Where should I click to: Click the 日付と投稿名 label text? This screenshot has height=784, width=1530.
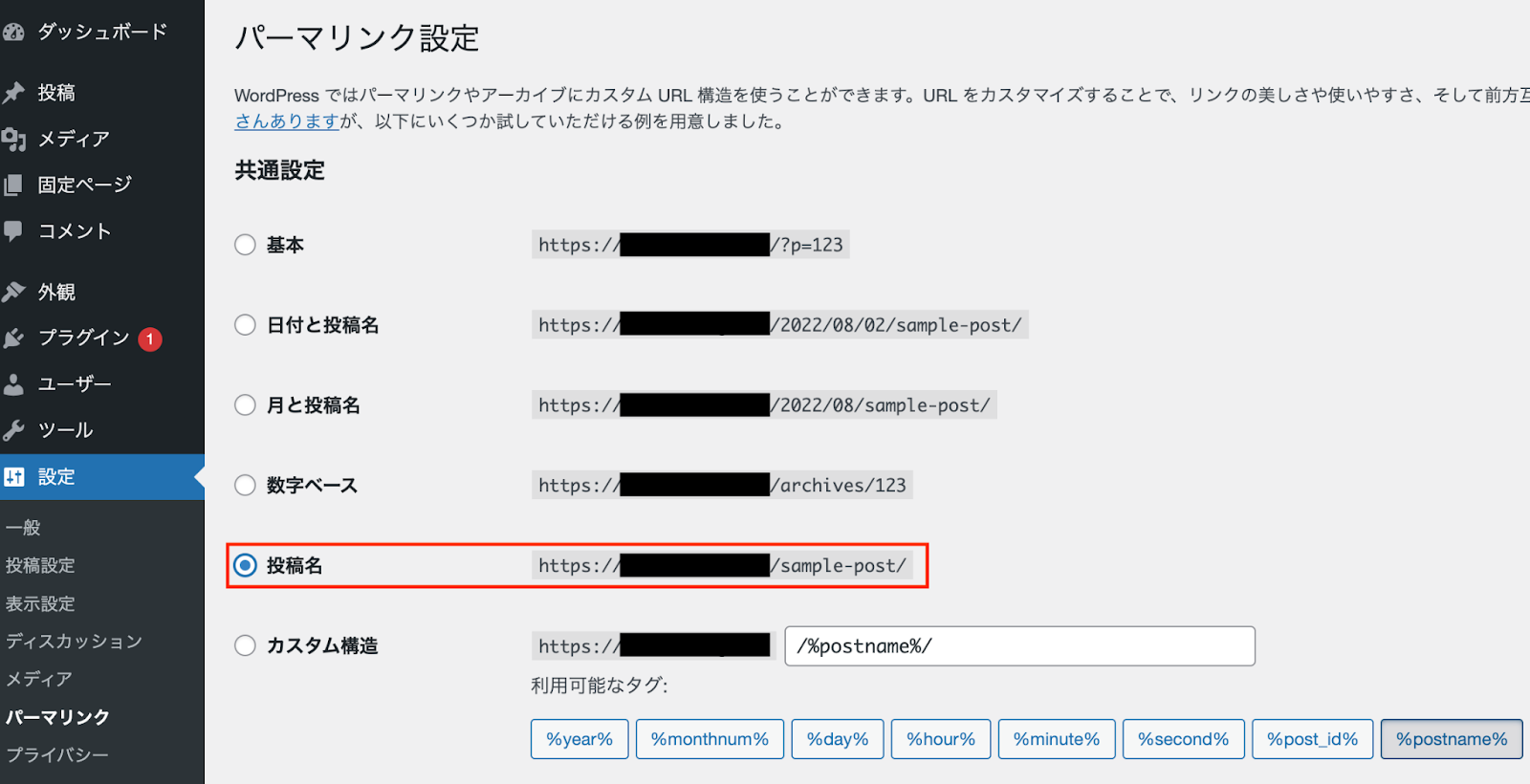point(322,325)
